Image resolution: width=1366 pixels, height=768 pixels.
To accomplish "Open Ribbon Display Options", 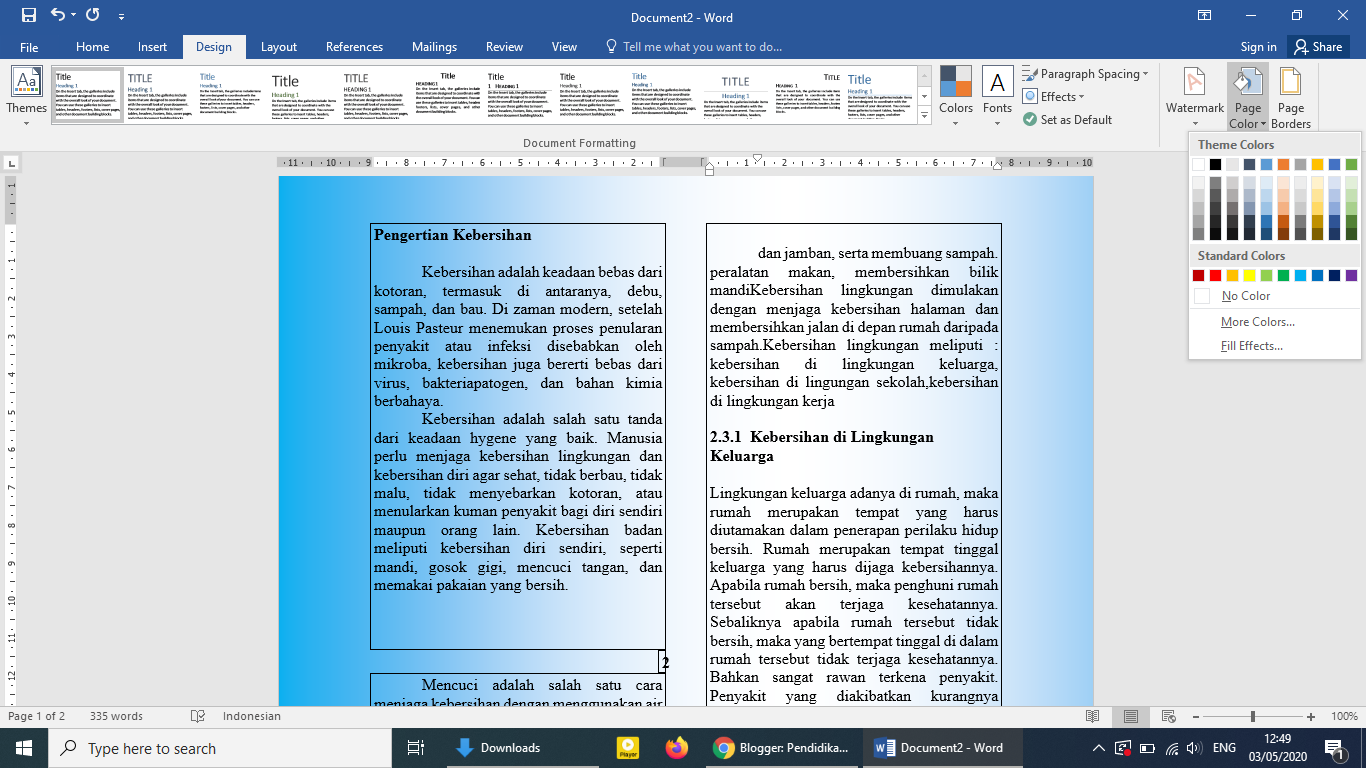I will [1205, 15].
